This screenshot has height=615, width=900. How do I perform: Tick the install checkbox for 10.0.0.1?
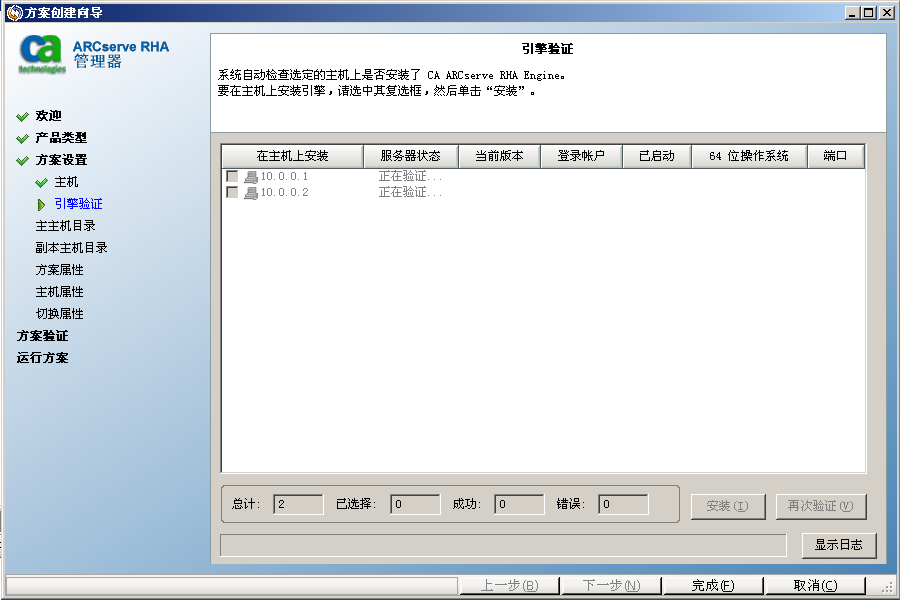tap(232, 176)
